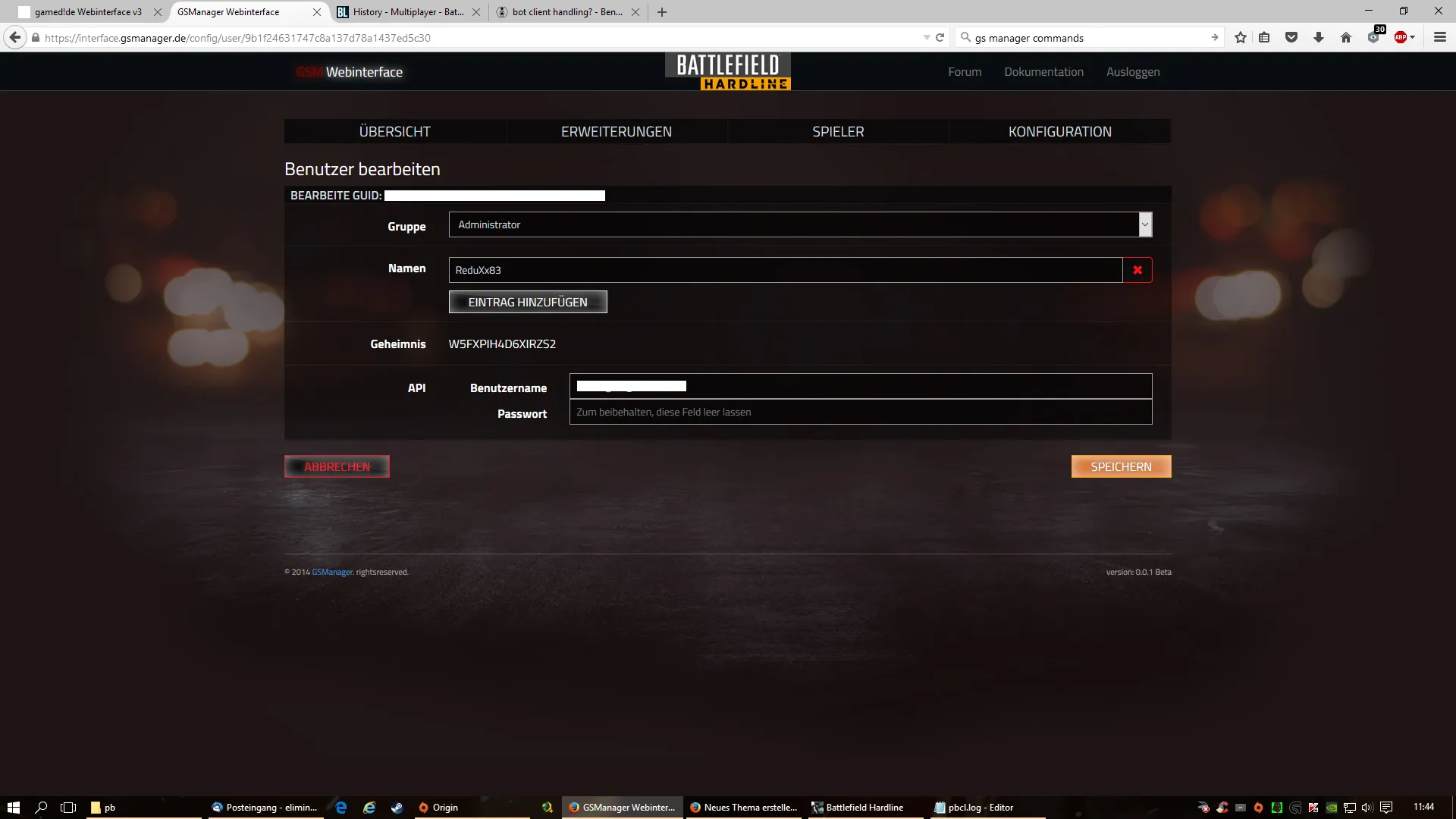Screen dimensions: 1456x819
Task: Click the ABBRECHEN button
Action: pos(337,466)
